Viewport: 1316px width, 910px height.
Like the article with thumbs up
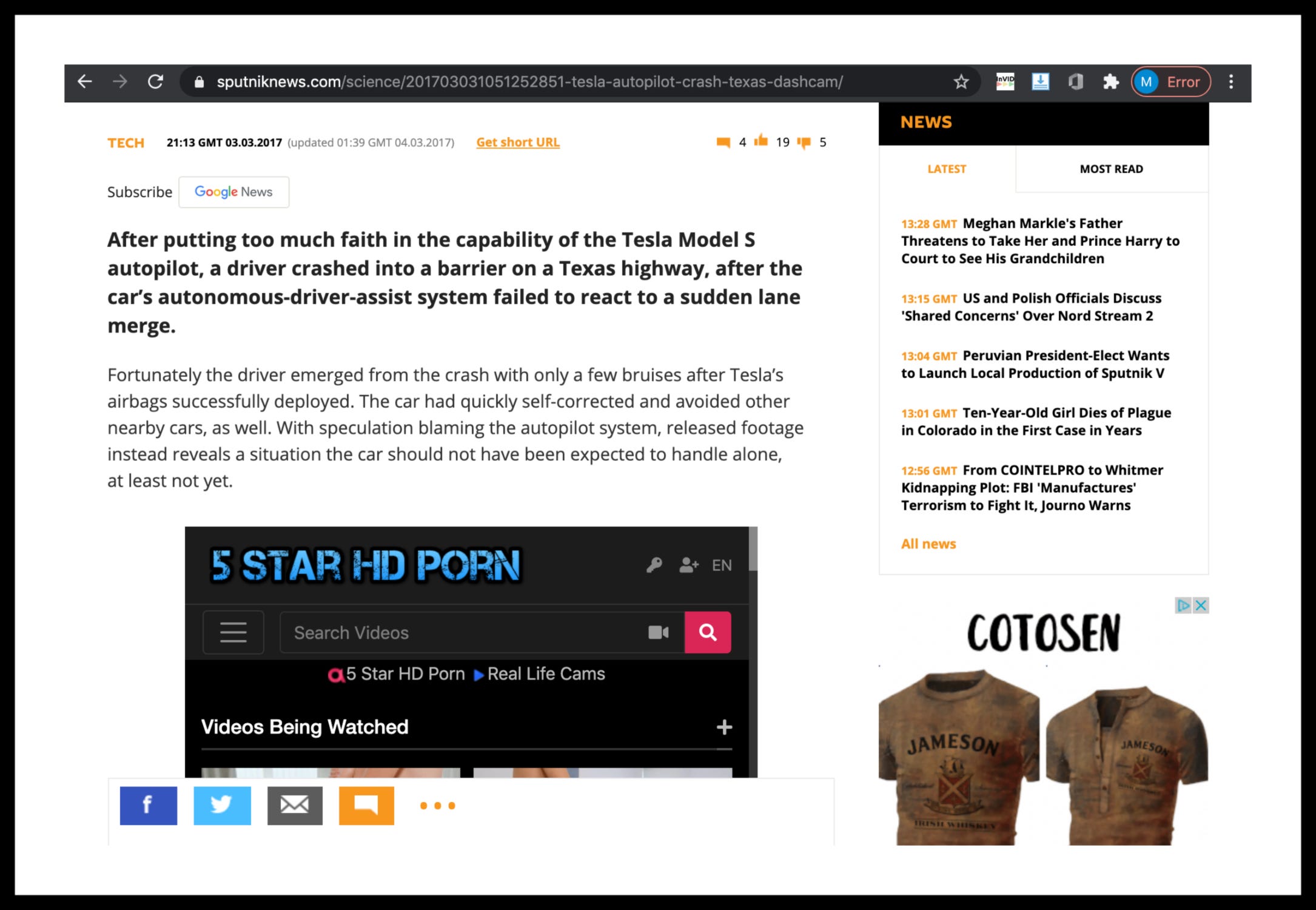760,141
